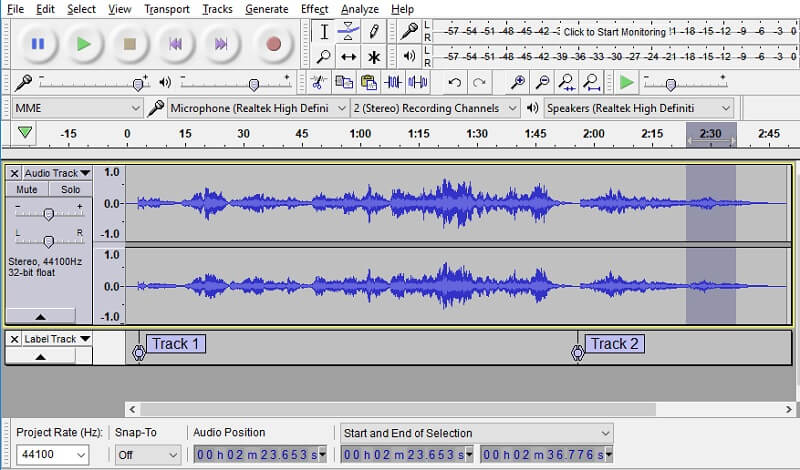This screenshot has width=800, height=470.
Task: Click the Cut scissors icon
Action: tap(318, 82)
